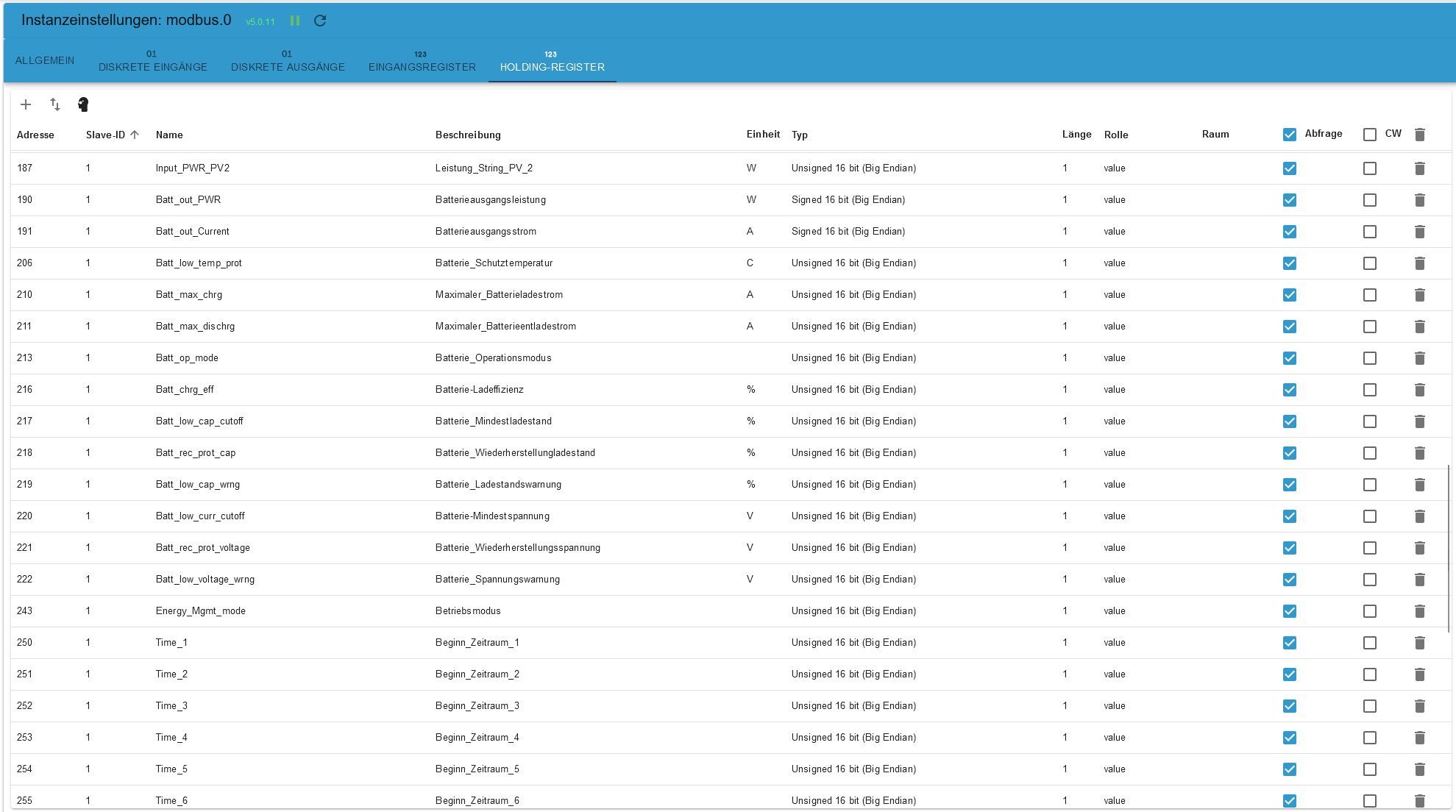Click the sort/swap rows icon
Screen dimensions: 1456x812
(x=54, y=104)
